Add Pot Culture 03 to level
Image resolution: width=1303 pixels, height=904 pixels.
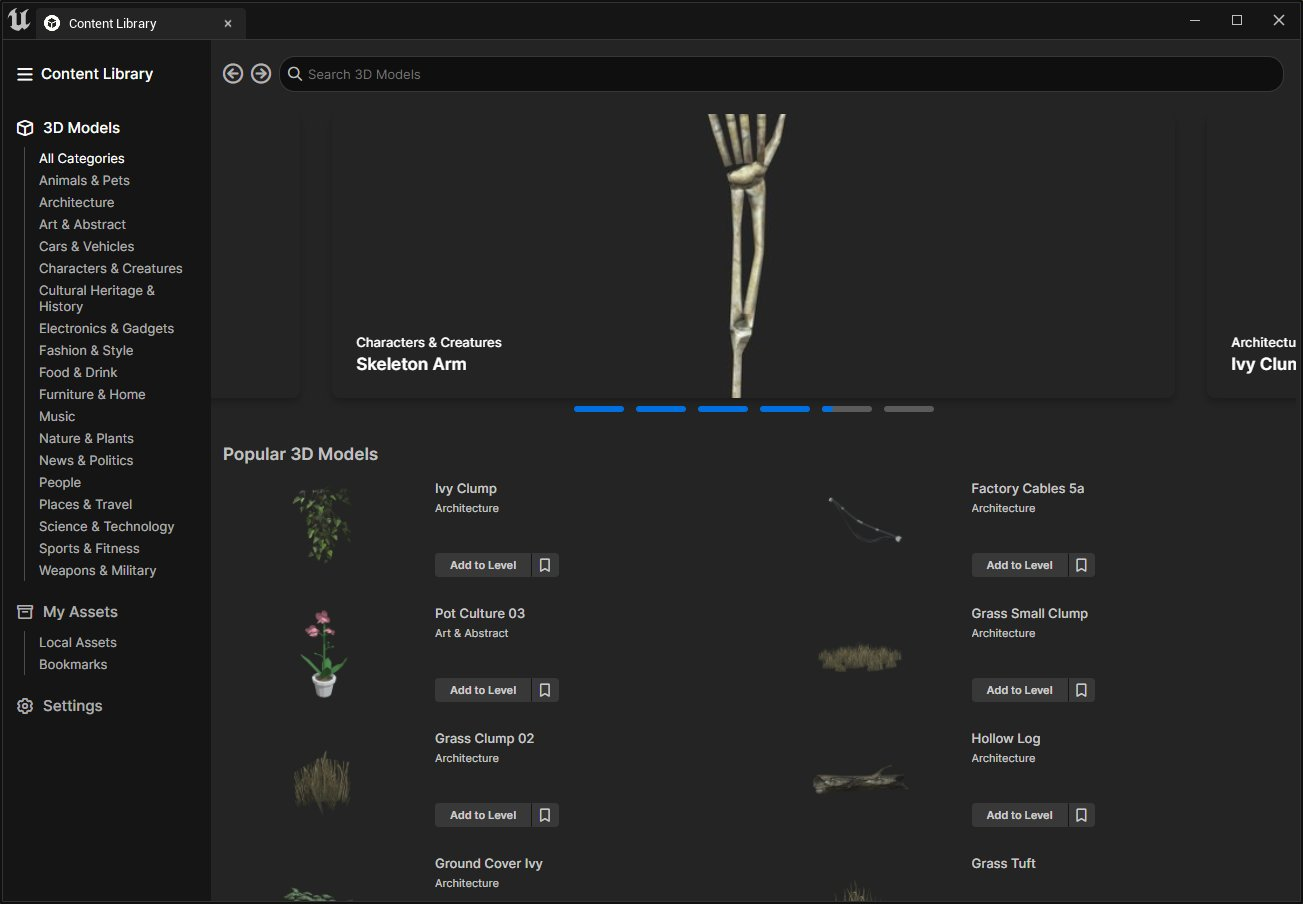pos(483,690)
